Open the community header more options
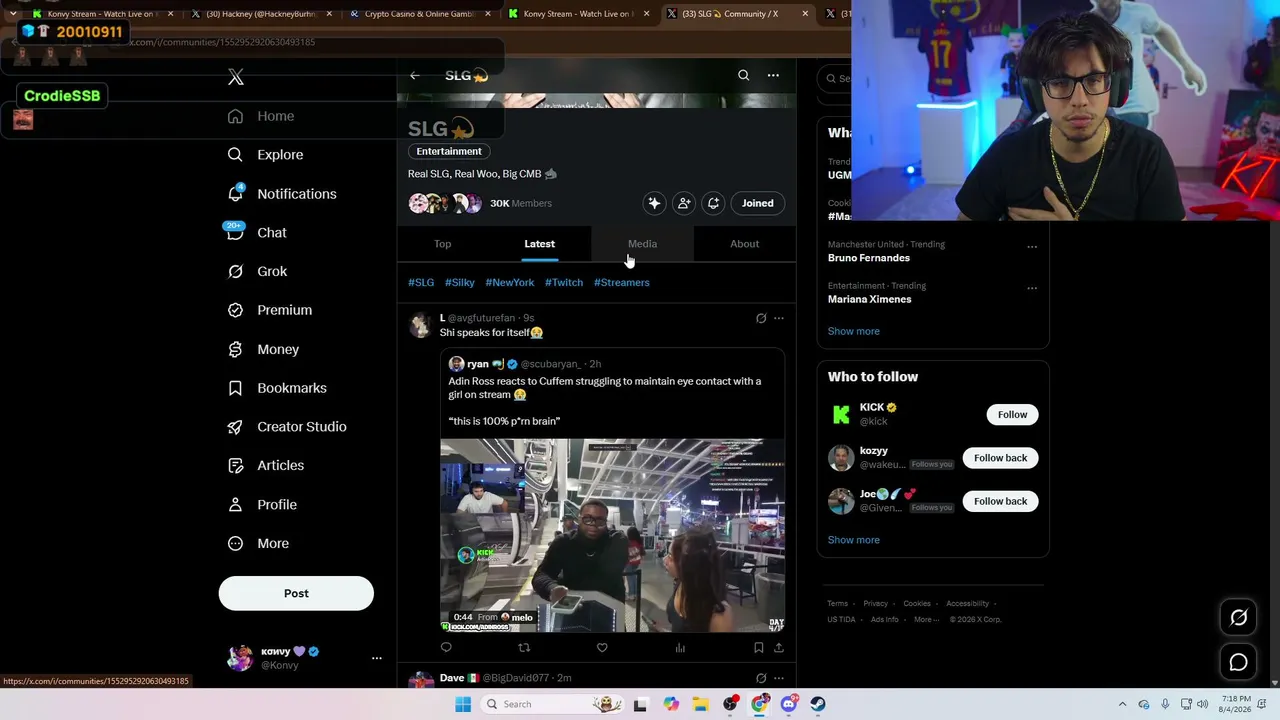Viewport: 1280px width, 720px height. (773, 75)
